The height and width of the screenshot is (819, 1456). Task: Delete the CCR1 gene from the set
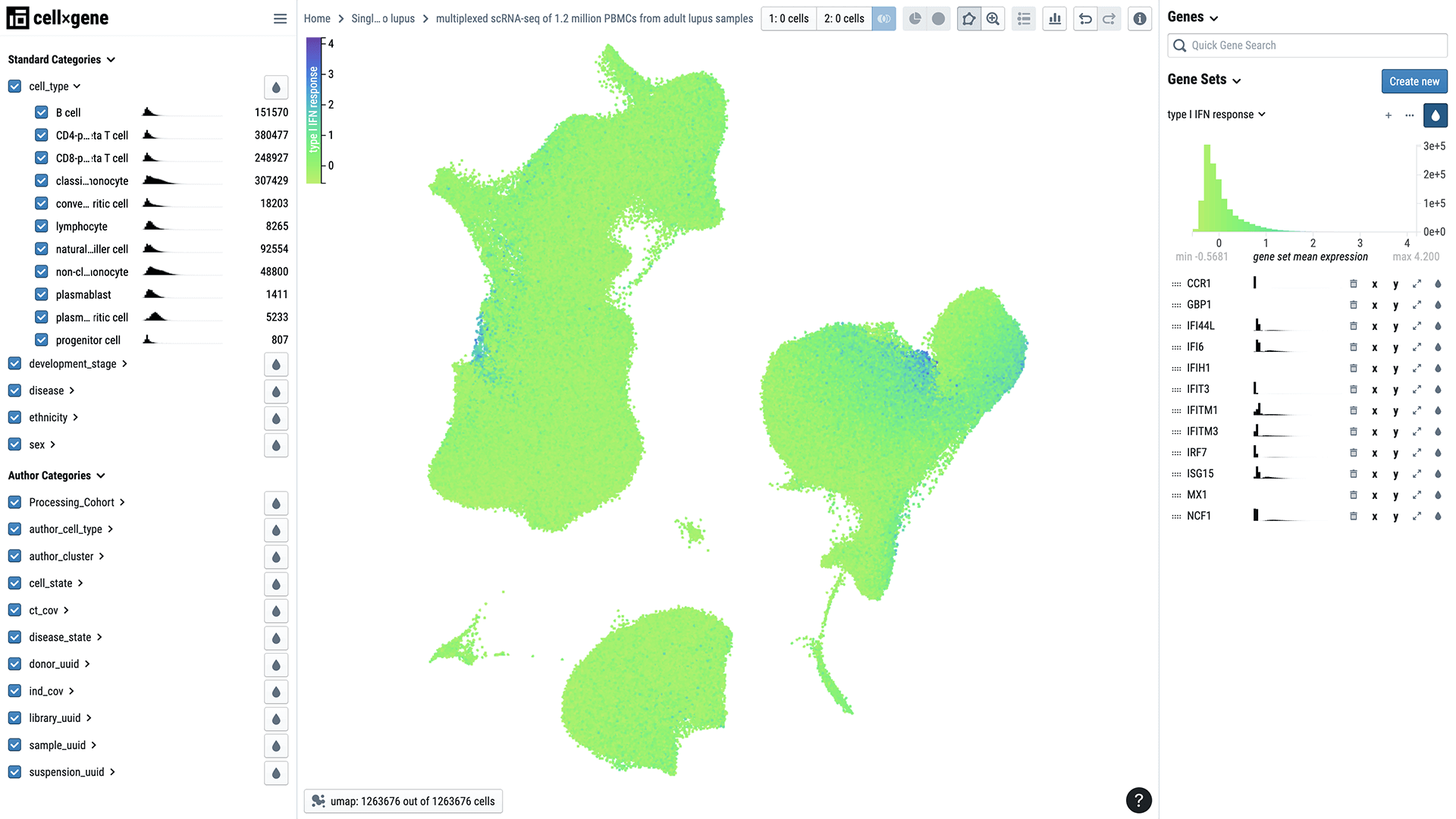(1354, 283)
